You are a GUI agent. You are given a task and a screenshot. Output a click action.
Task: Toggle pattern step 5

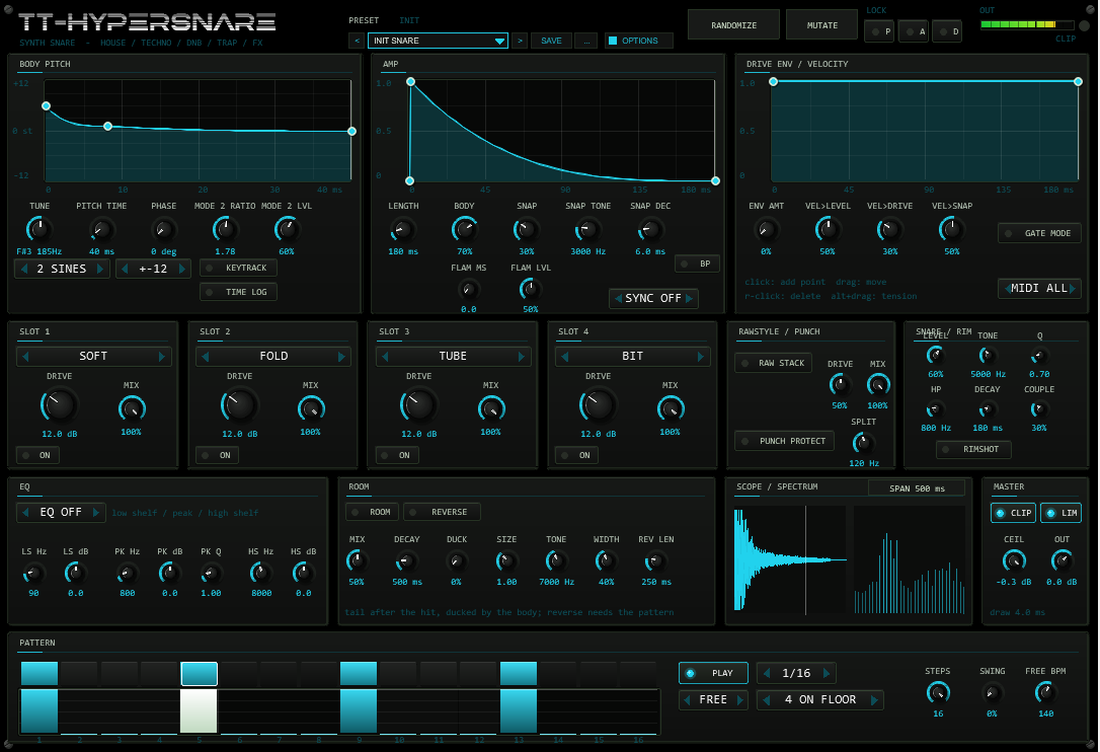(x=199, y=673)
